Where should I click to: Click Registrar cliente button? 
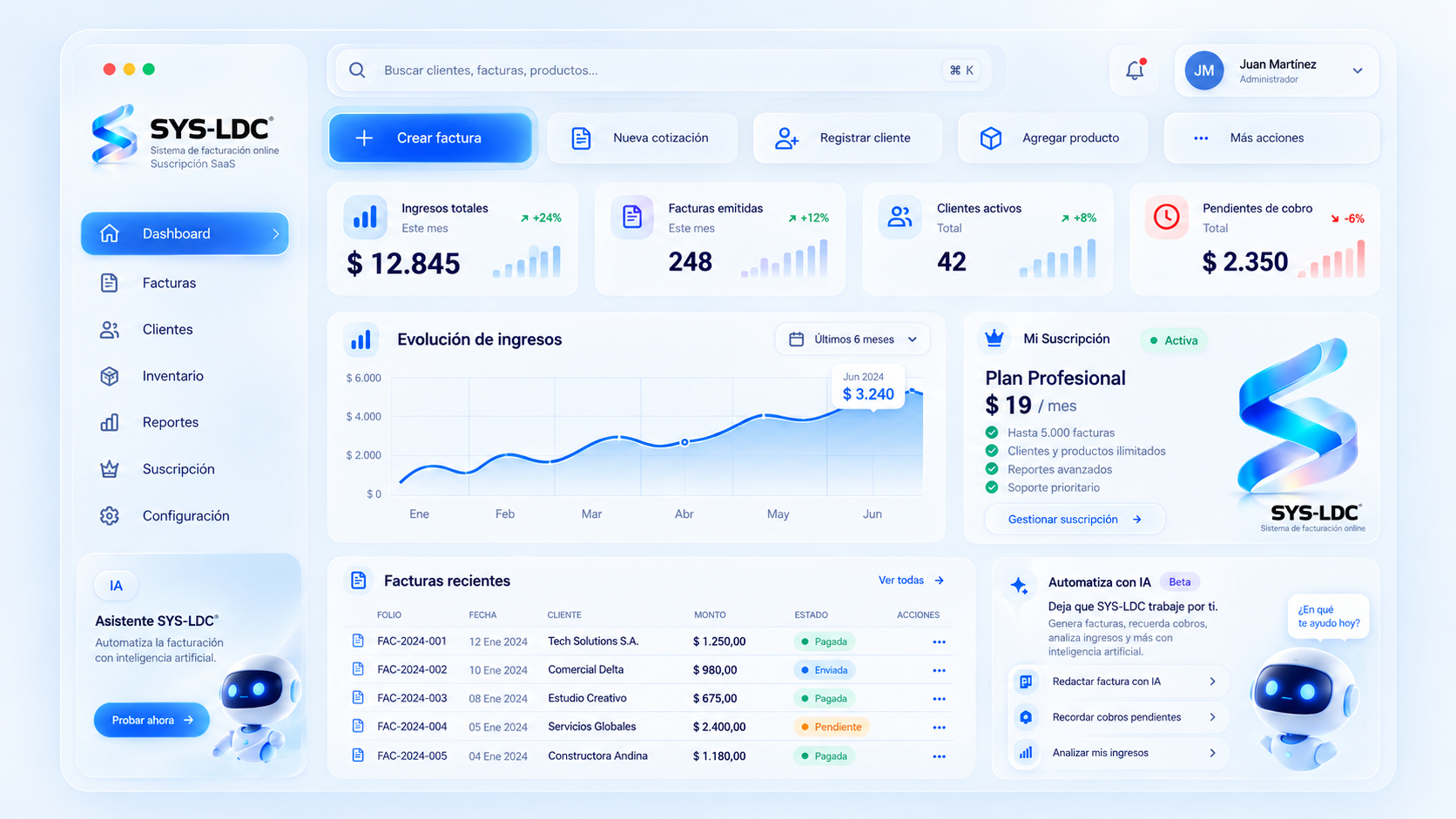click(x=847, y=138)
